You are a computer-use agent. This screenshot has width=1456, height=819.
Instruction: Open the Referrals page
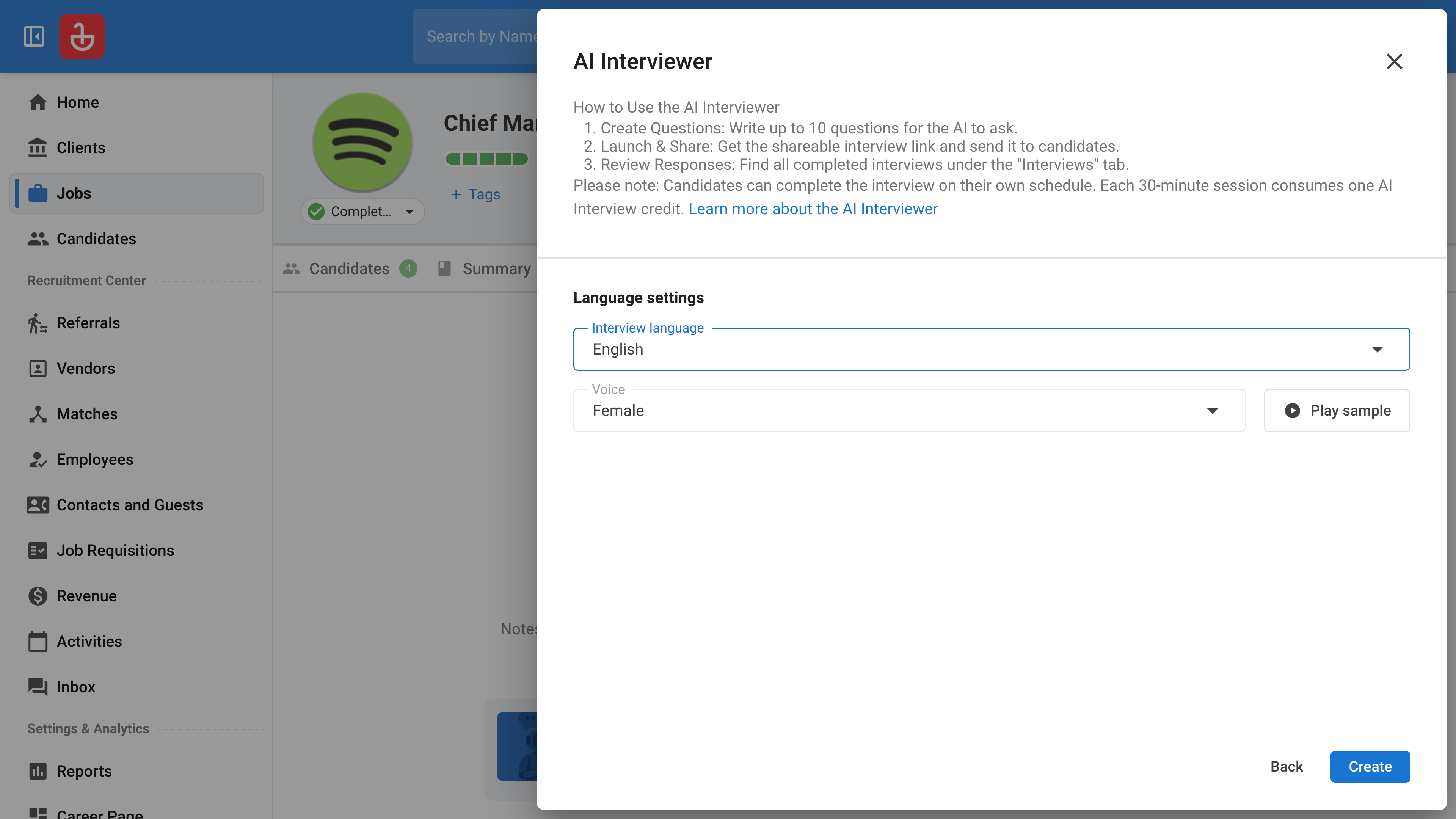88,323
